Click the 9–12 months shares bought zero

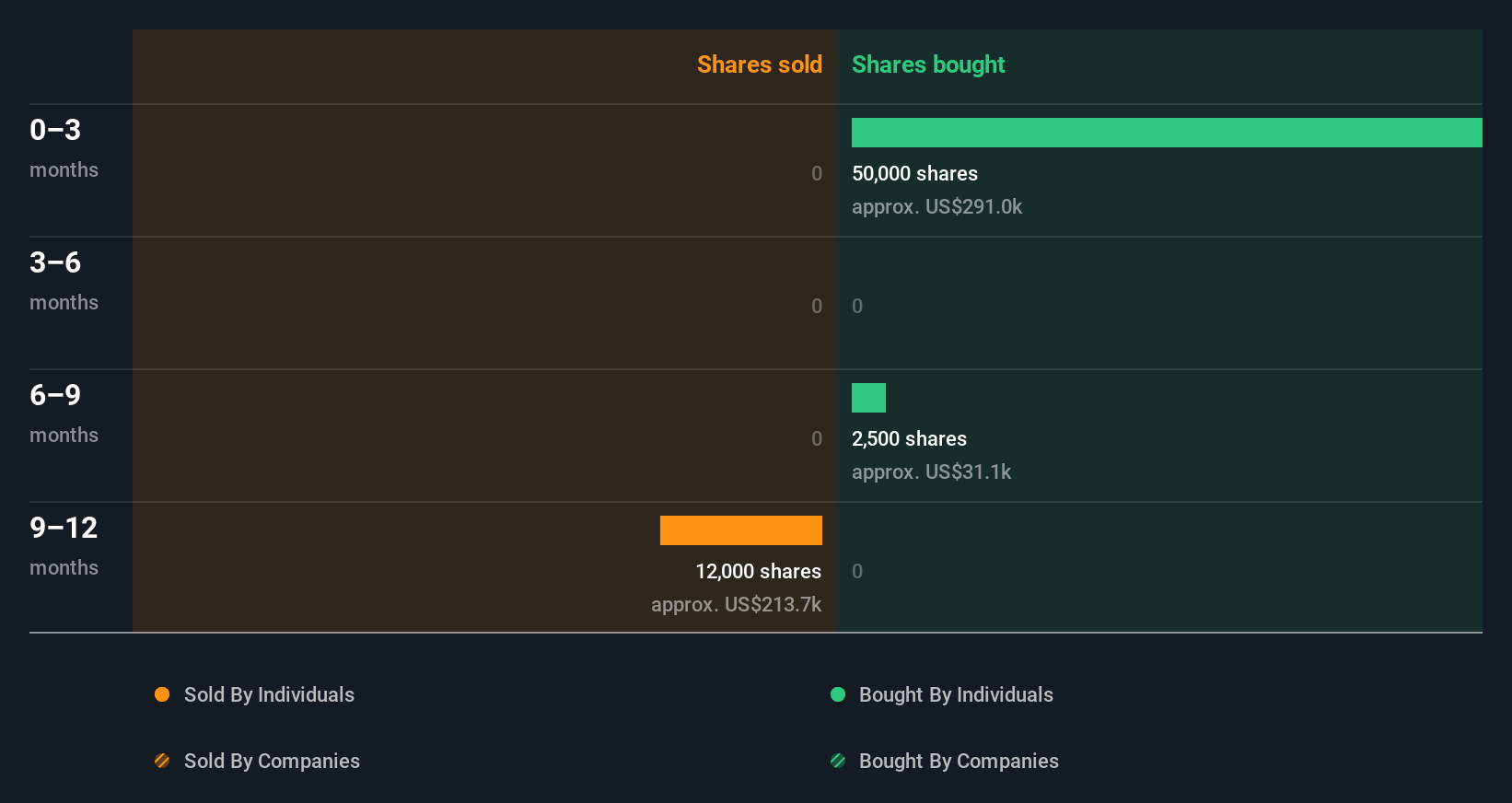857,571
